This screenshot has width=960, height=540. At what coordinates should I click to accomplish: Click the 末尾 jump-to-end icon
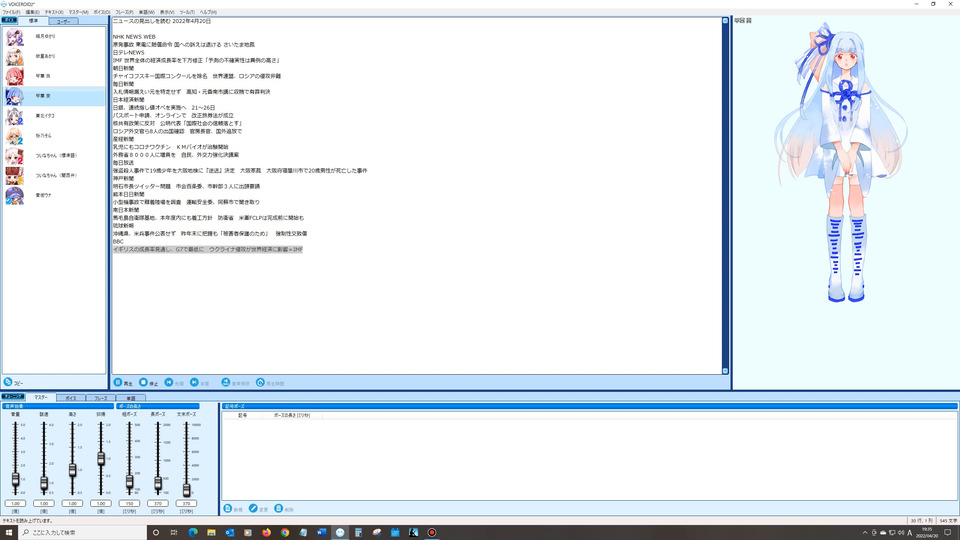coord(194,383)
